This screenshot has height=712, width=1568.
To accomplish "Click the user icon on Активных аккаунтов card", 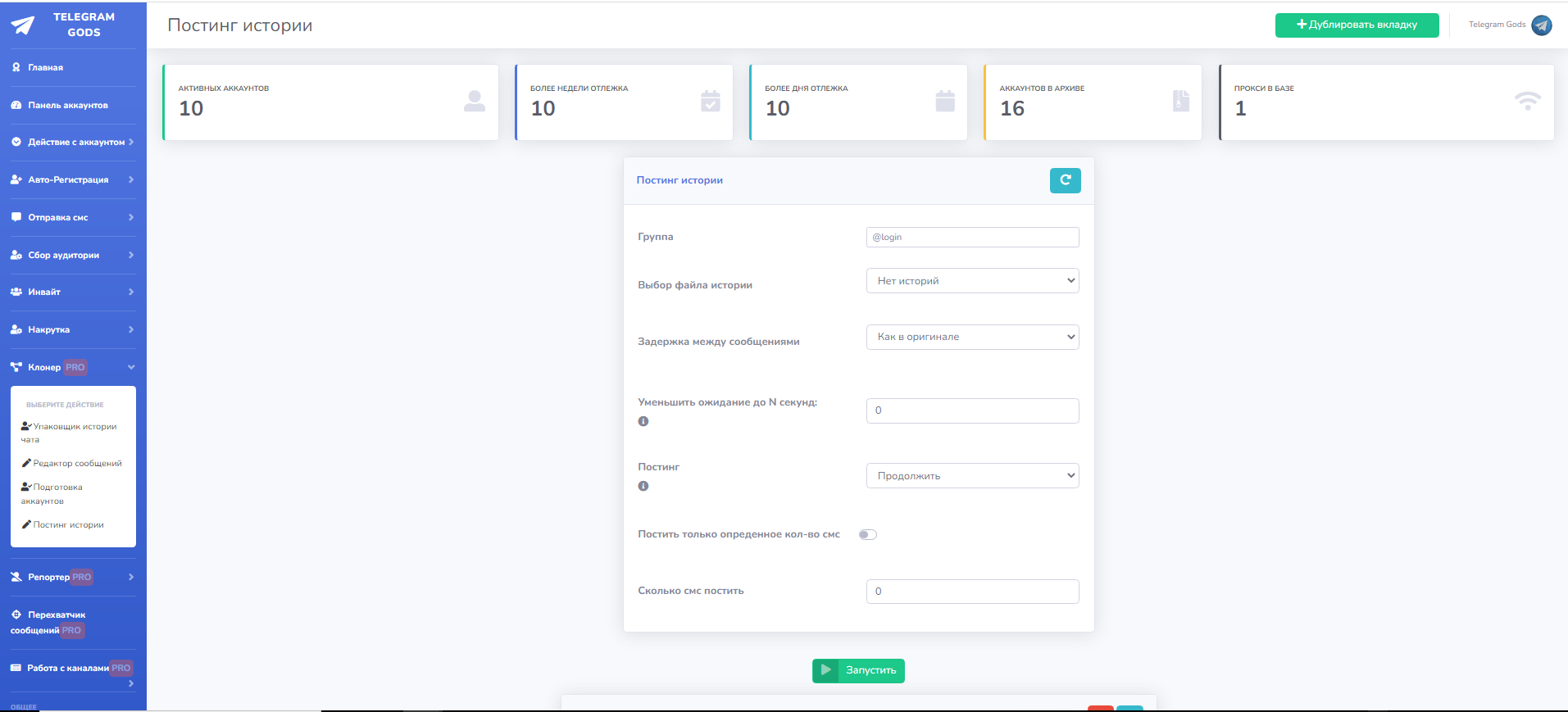I will (475, 101).
